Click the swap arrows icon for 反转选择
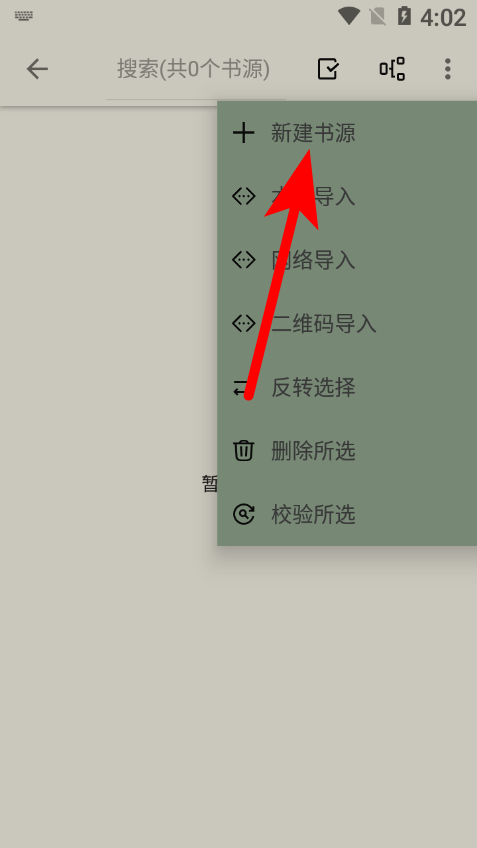This screenshot has width=477, height=848. 241,387
